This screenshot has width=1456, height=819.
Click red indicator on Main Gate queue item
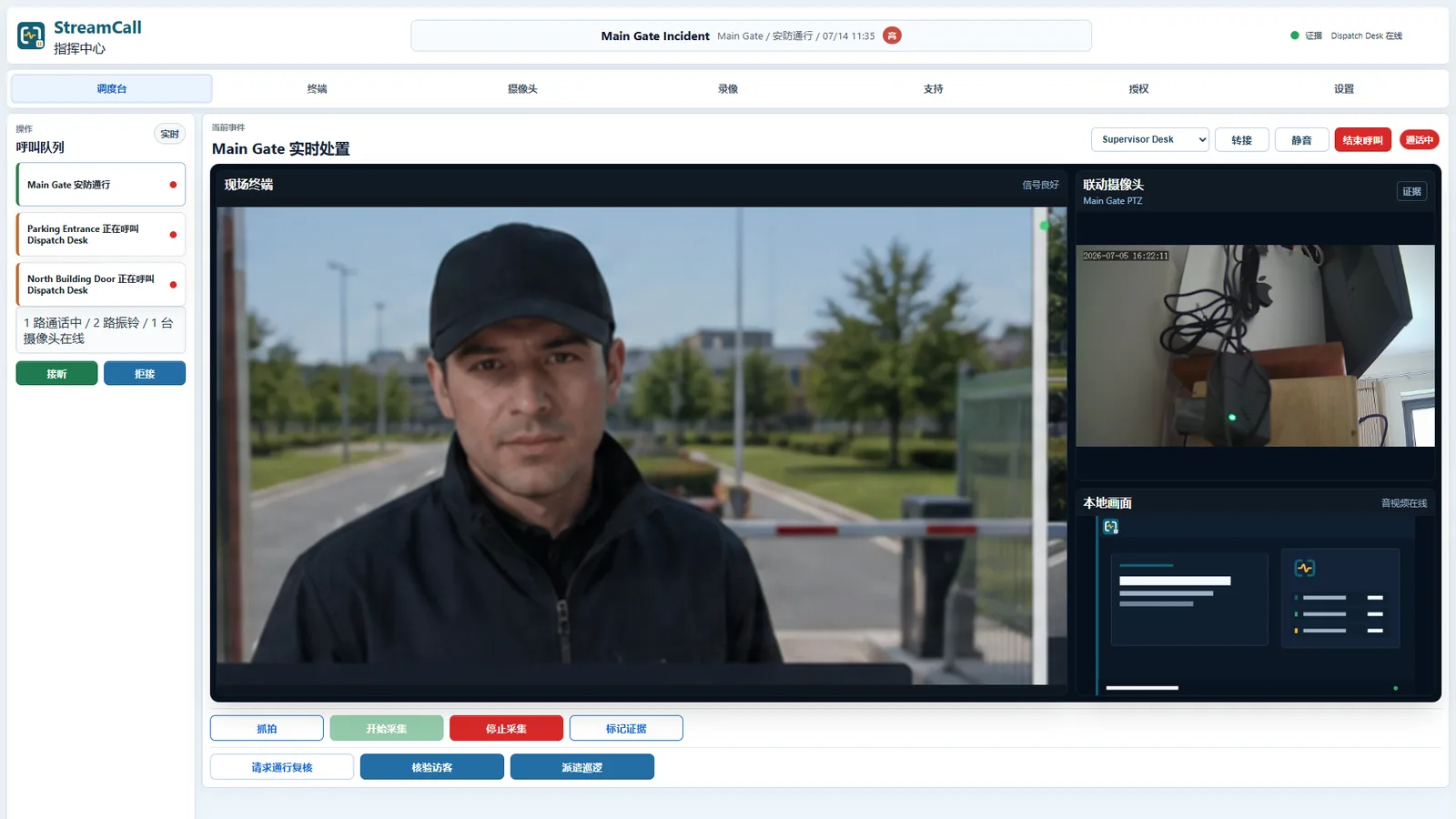tap(173, 185)
